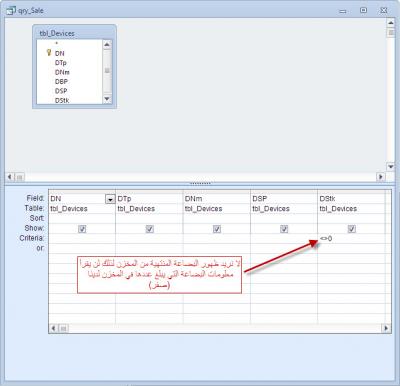Image resolution: width=400 pixels, height=386 pixels.
Task: Click the Sort cell under DN column
Action: [82, 218]
